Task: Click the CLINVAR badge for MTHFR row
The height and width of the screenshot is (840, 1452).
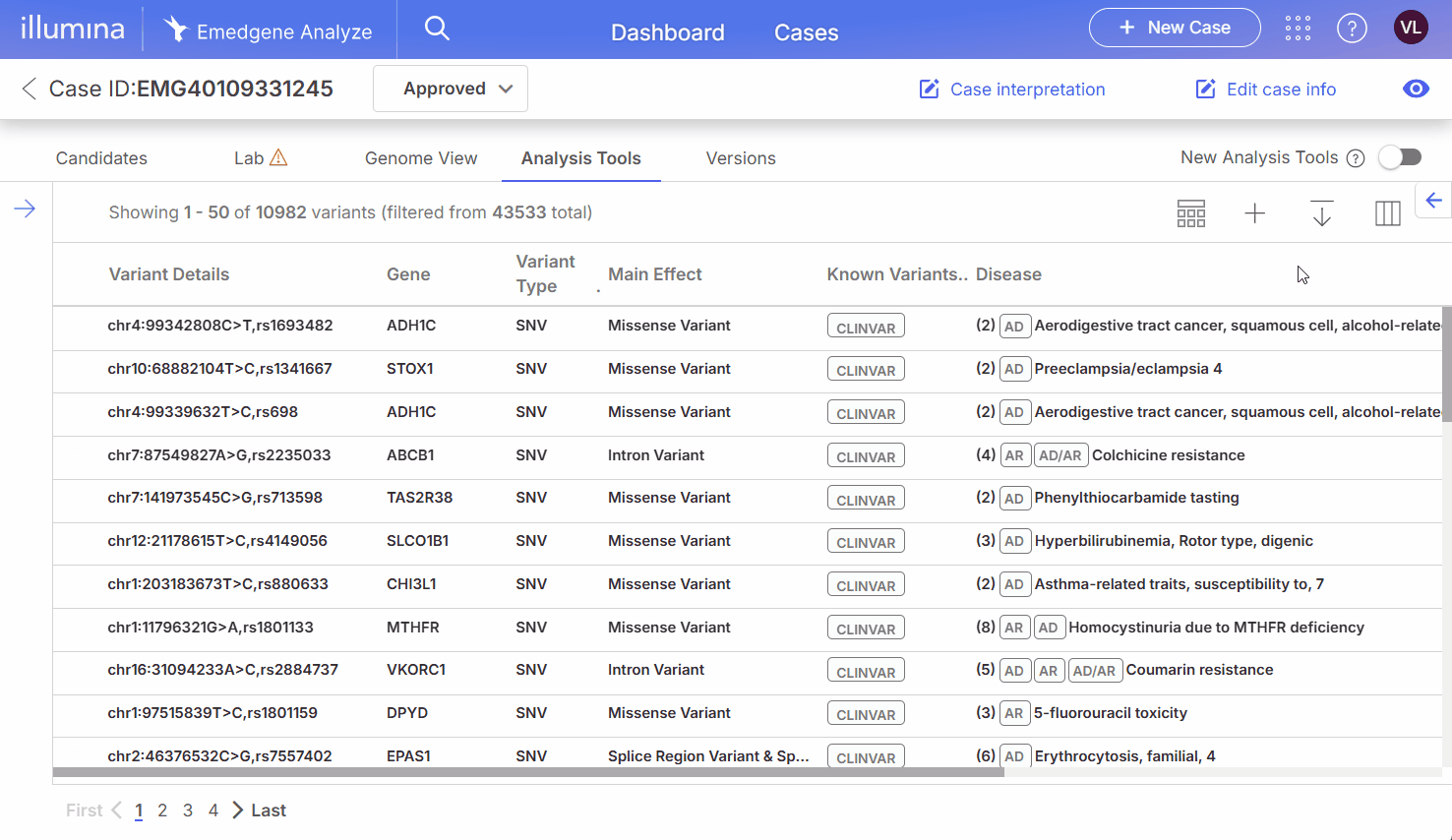Action: 866,629
